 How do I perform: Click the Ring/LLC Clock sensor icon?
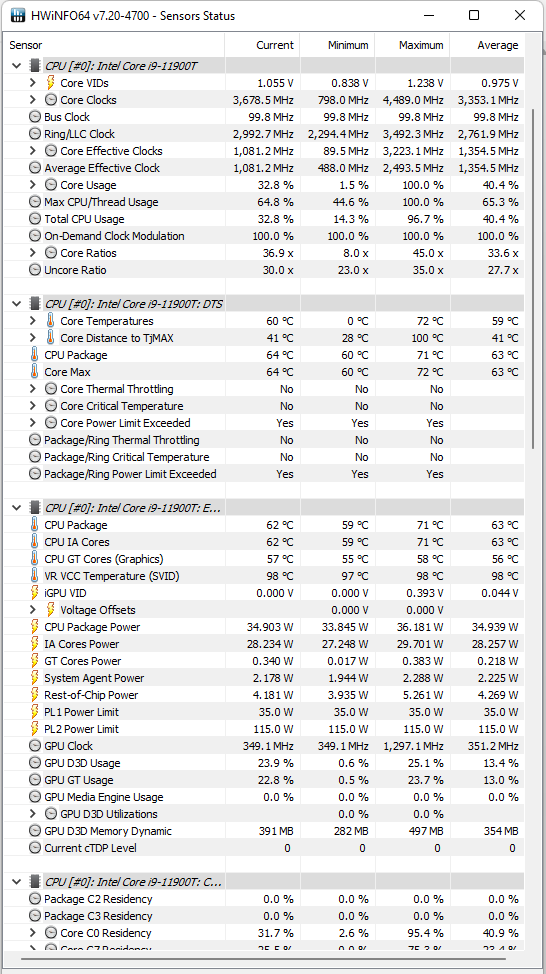[x=35, y=134]
